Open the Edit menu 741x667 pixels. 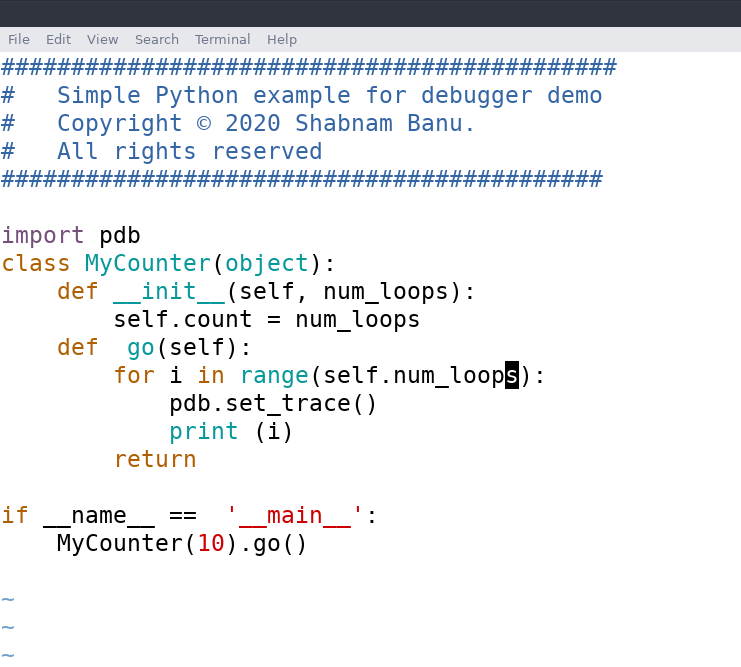pos(58,39)
